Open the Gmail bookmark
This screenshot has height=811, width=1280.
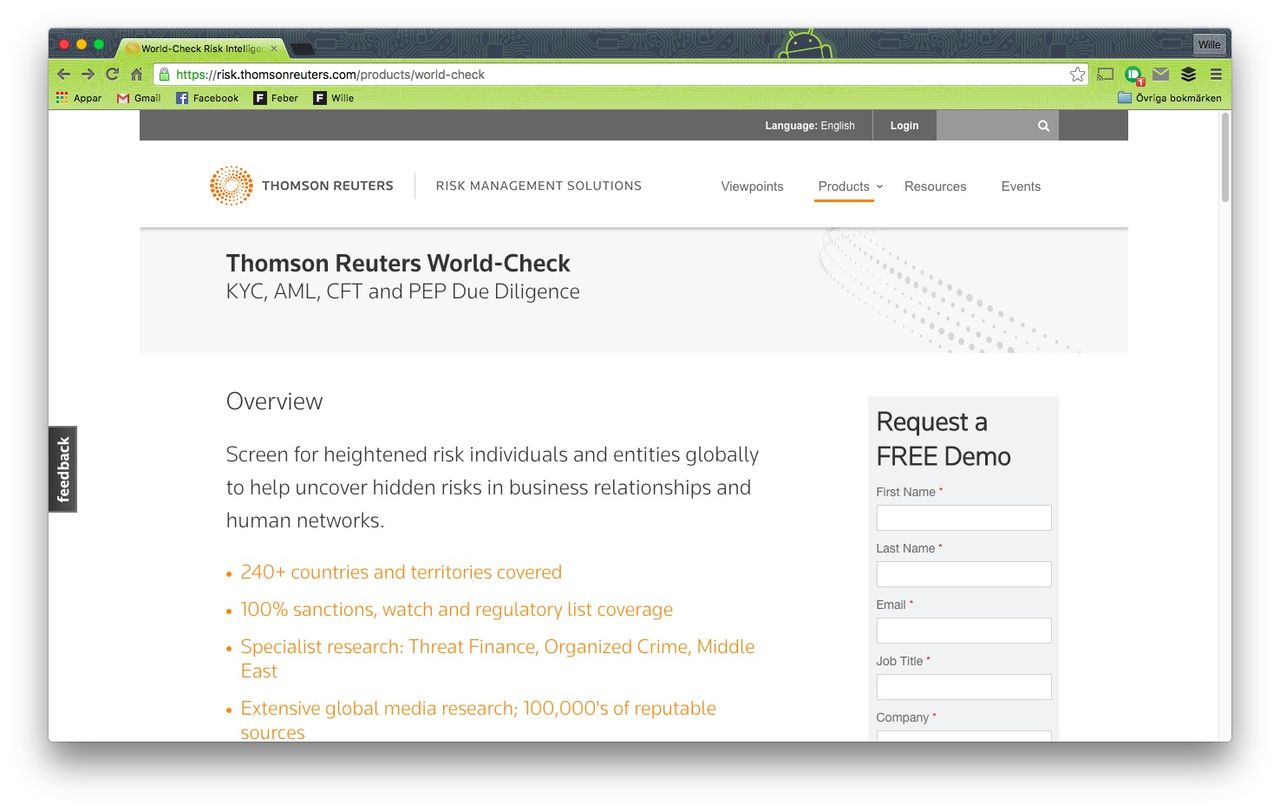click(139, 98)
